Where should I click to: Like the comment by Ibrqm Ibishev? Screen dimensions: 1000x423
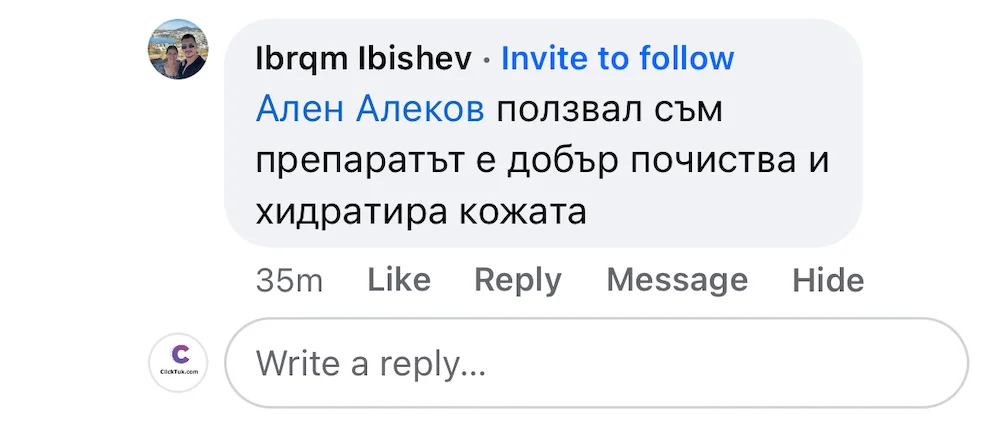(399, 280)
